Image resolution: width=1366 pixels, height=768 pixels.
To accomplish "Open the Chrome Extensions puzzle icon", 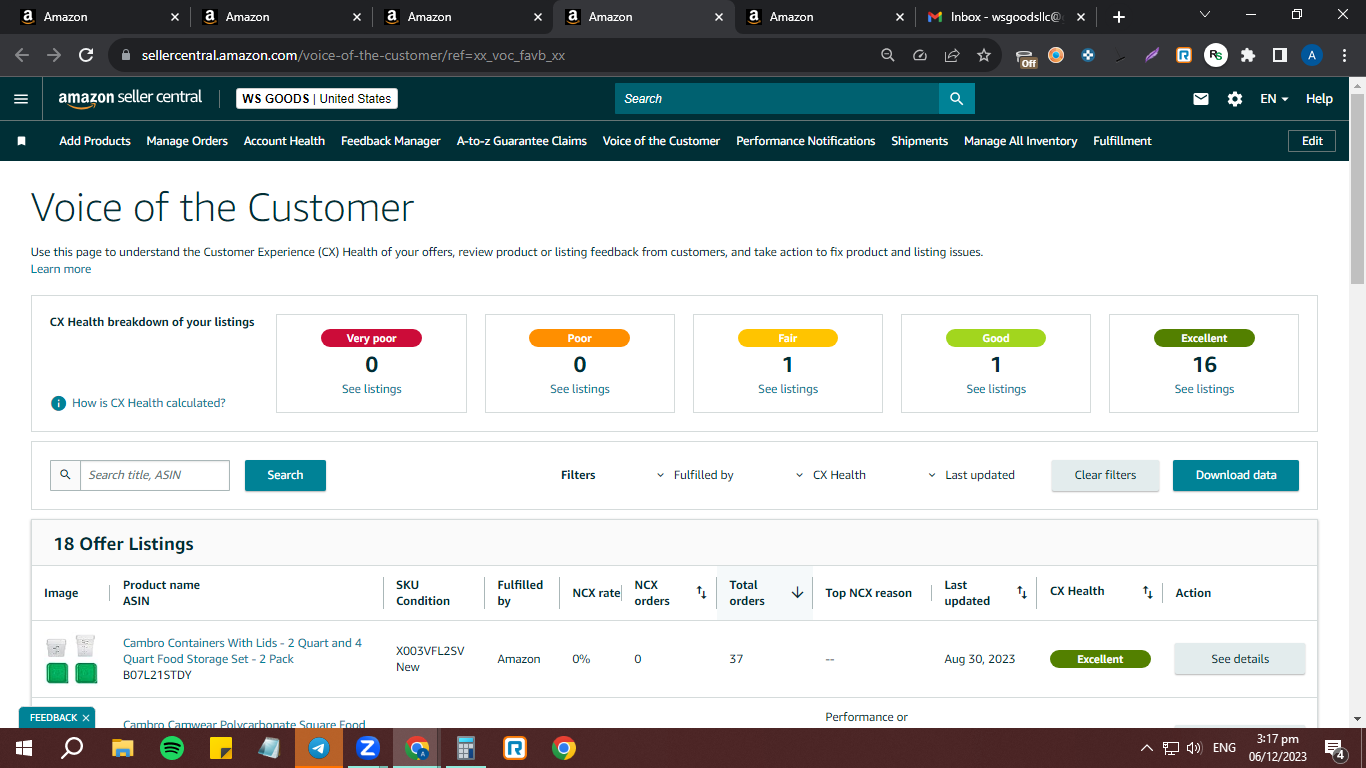I will (x=1248, y=56).
